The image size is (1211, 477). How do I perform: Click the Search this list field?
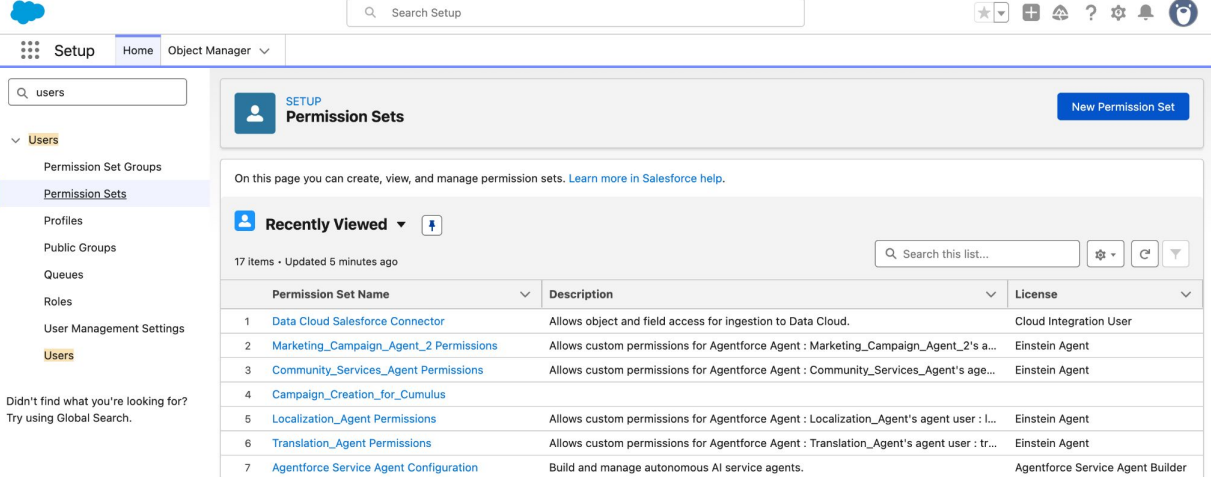pos(977,254)
